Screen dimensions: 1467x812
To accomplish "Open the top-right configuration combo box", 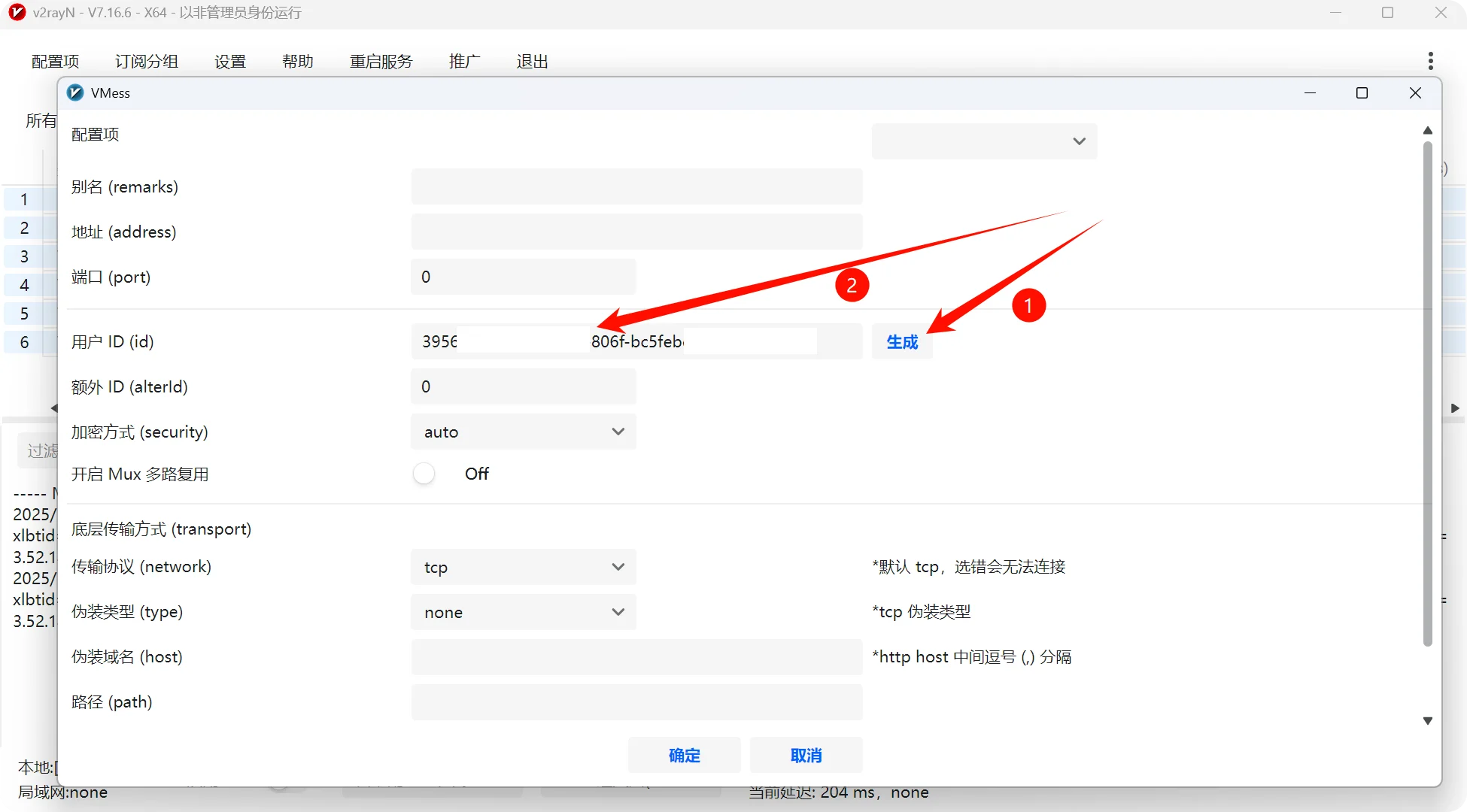I will click(x=984, y=141).
